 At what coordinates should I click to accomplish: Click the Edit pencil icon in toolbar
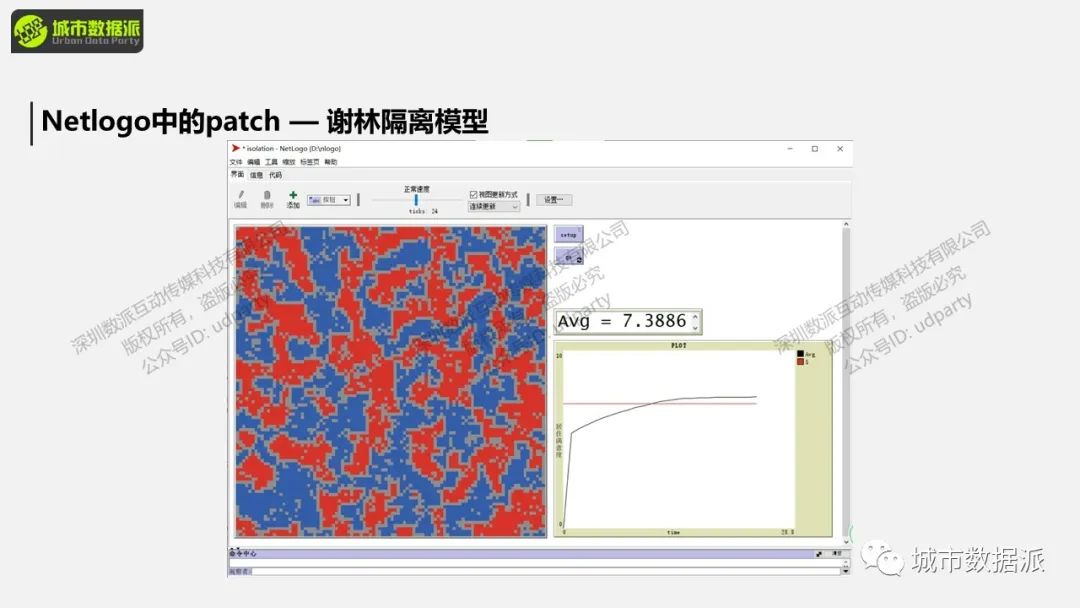[x=240, y=195]
